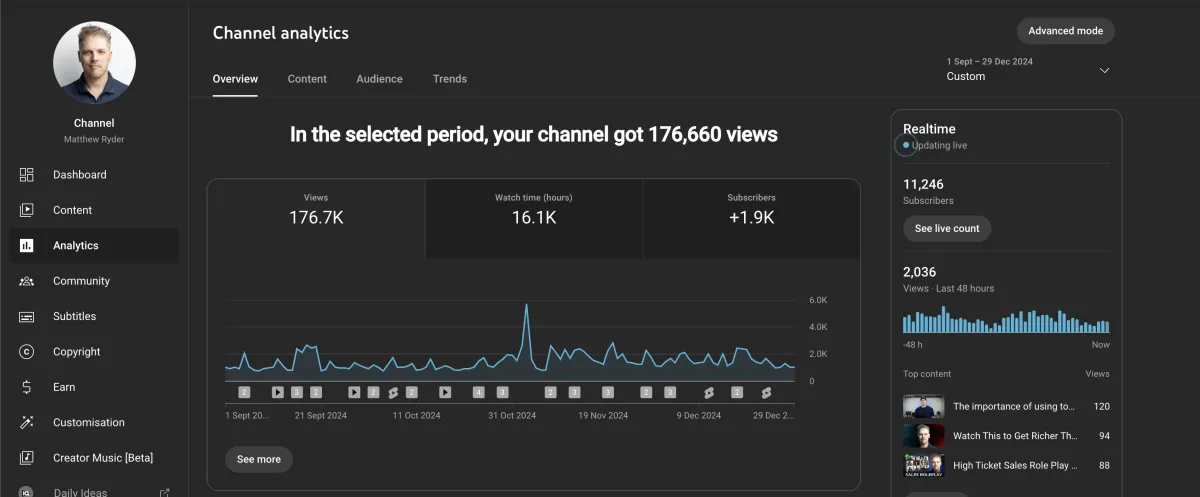Open Content via its sidebar play icon

point(27,210)
